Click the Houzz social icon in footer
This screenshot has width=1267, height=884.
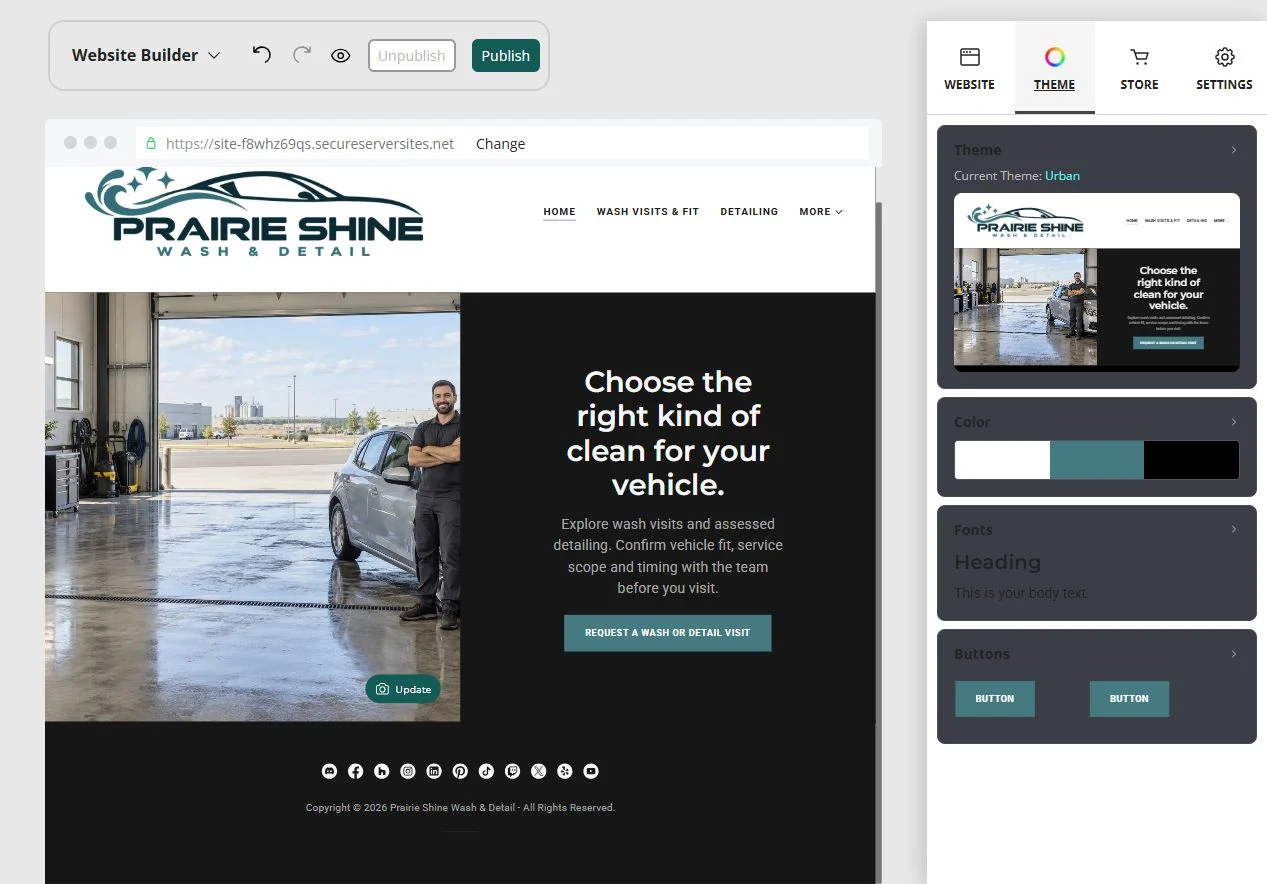(x=381, y=771)
